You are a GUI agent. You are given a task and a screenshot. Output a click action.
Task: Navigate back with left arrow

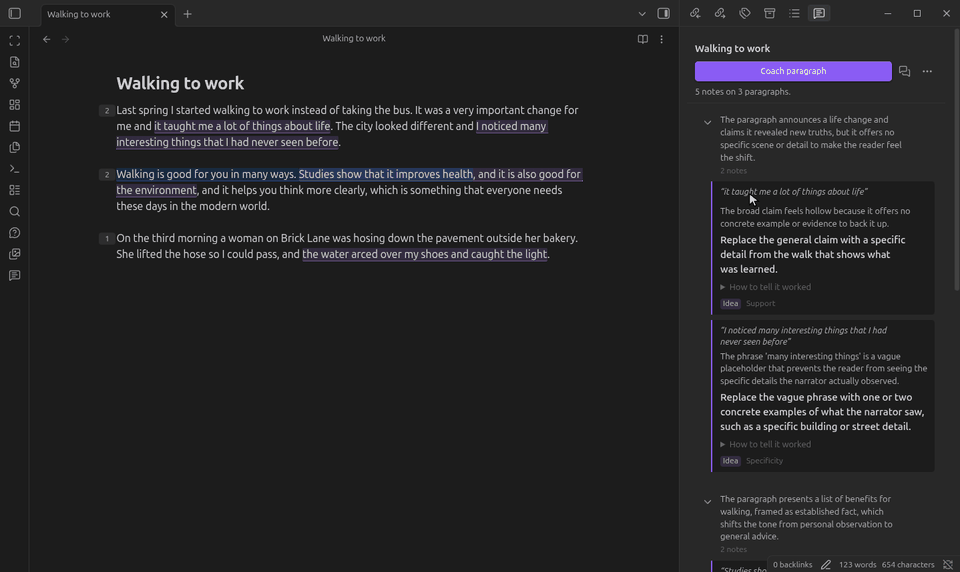click(x=47, y=39)
